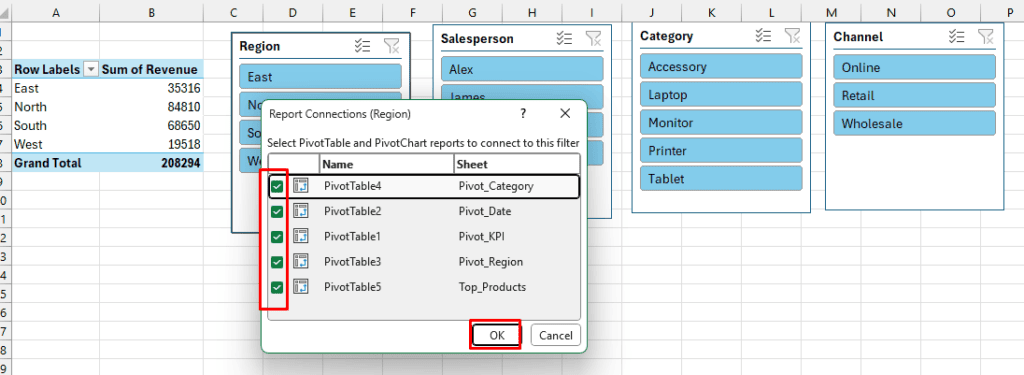The height and width of the screenshot is (375, 1024).
Task: Click the Salesperson slicer title
Action: click(x=477, y=39)
